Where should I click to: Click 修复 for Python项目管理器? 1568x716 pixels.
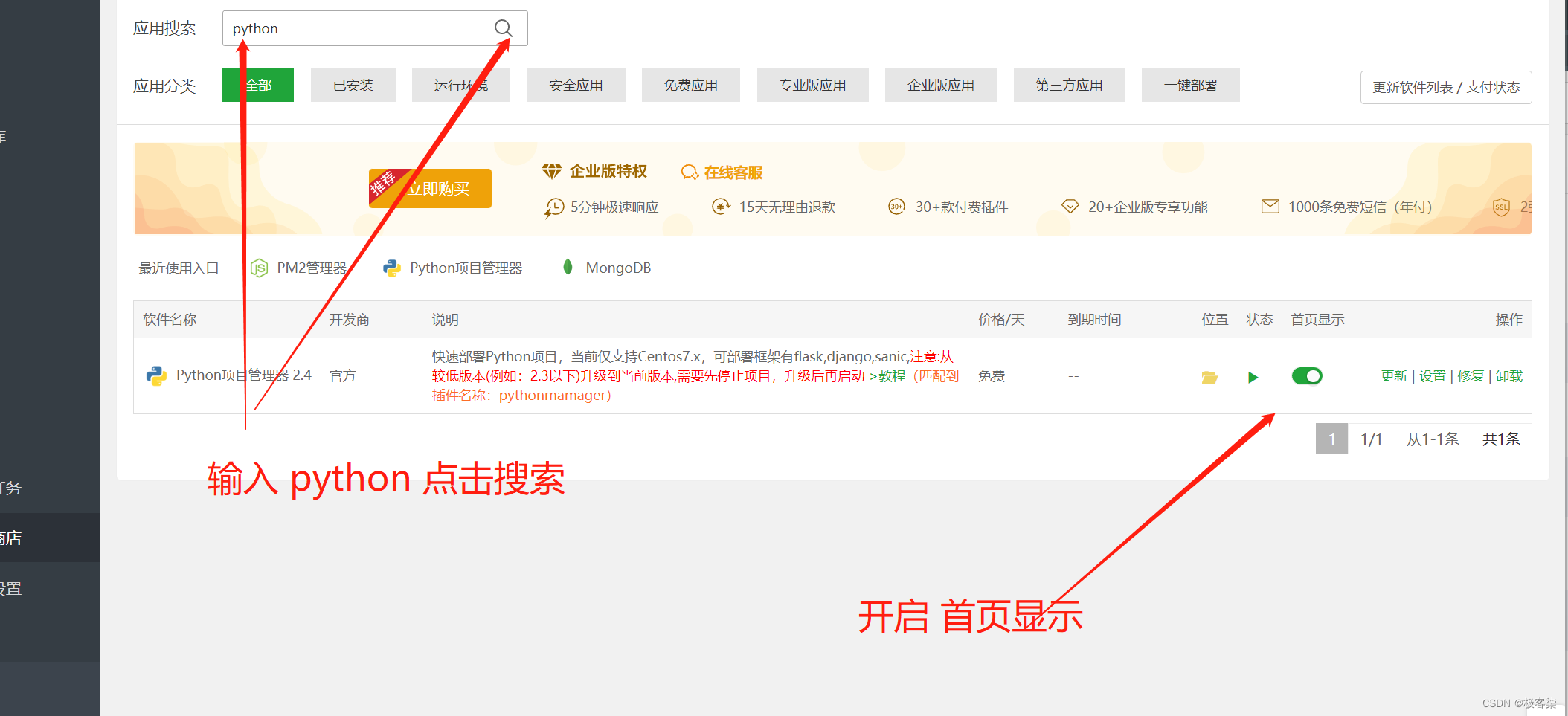[1471, 376]
